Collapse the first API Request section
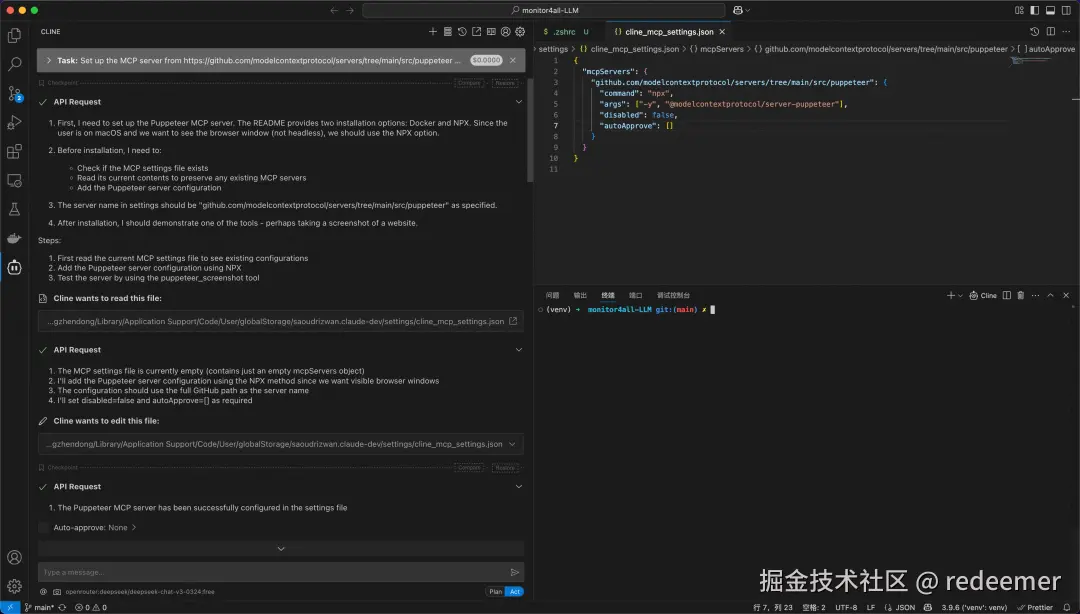The height and width of the screenshot is (614, 1080). click(x=519, y=102)
